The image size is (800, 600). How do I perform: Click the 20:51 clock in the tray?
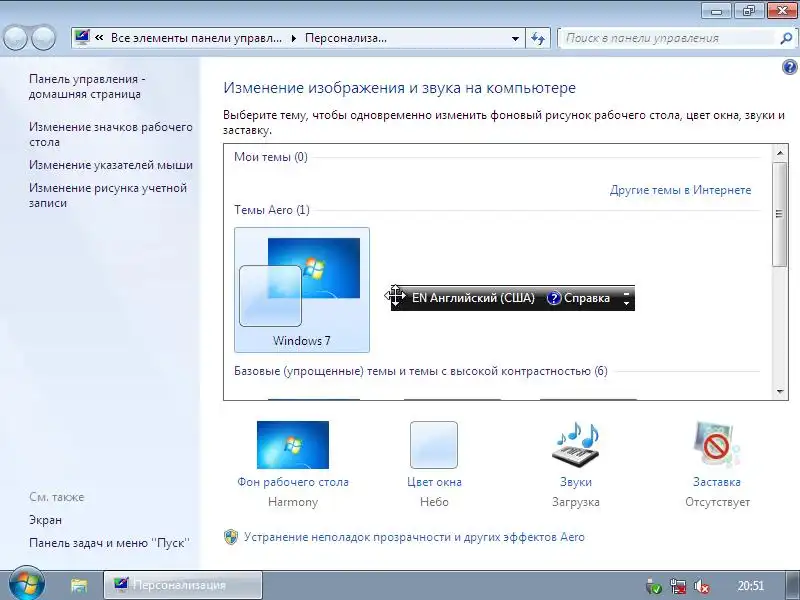751,586
